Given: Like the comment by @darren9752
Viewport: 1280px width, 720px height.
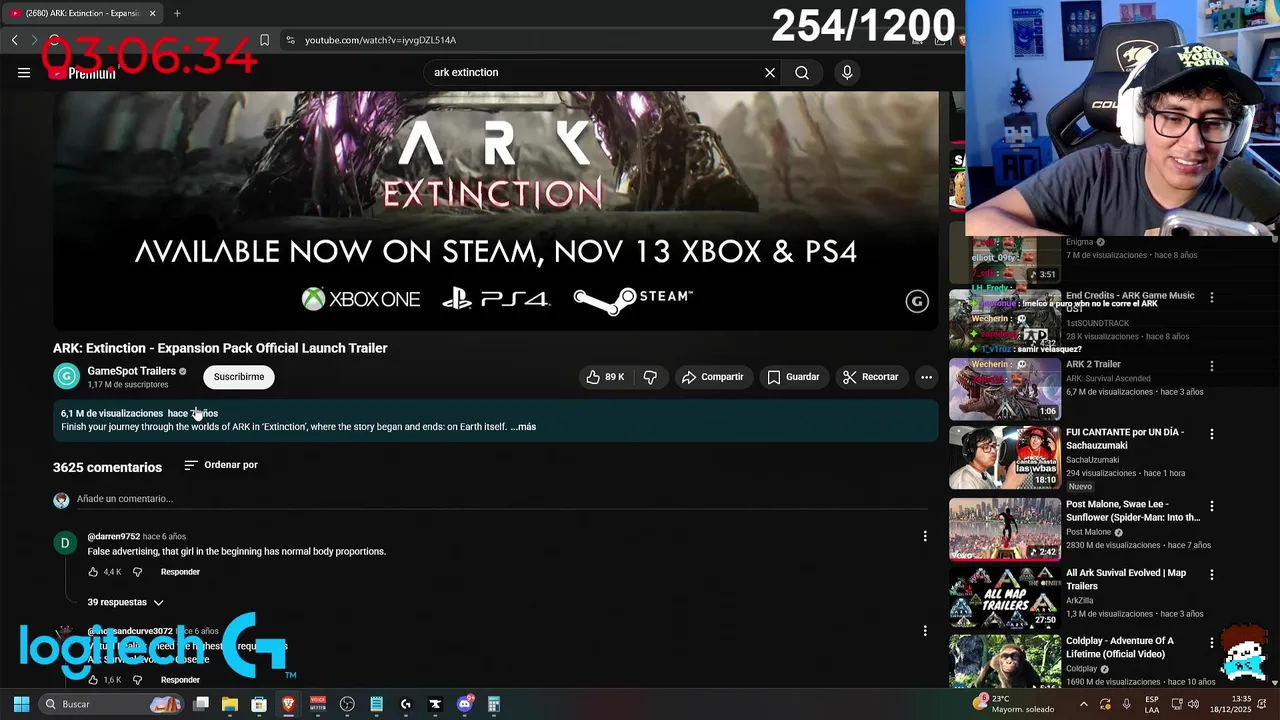Looking at the screenshot, I should click(93, 572).
